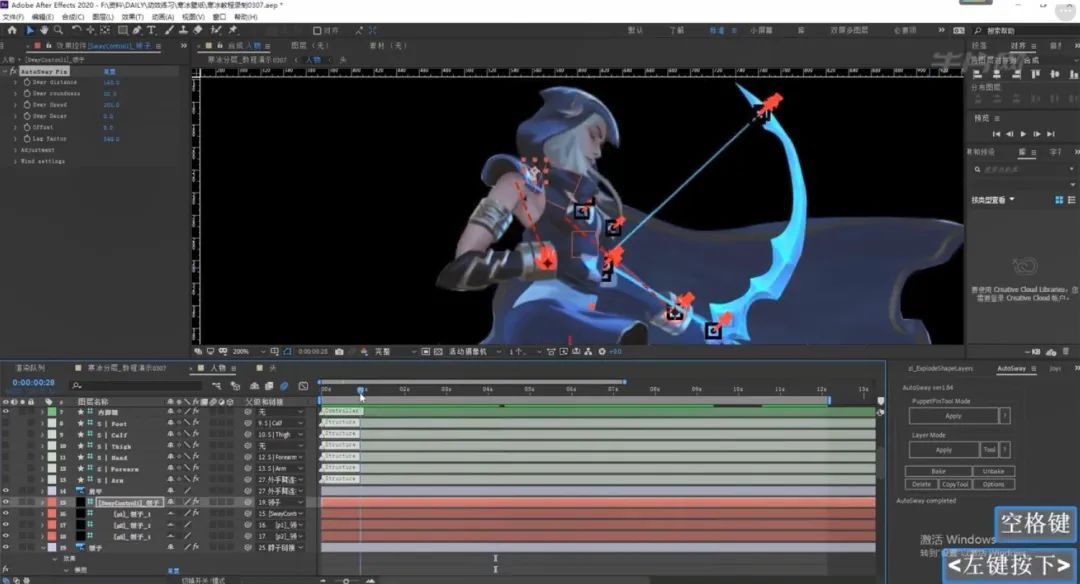Expand the Sway distance property
Screen dimensions: 1080x584
[x=15, y=83]
